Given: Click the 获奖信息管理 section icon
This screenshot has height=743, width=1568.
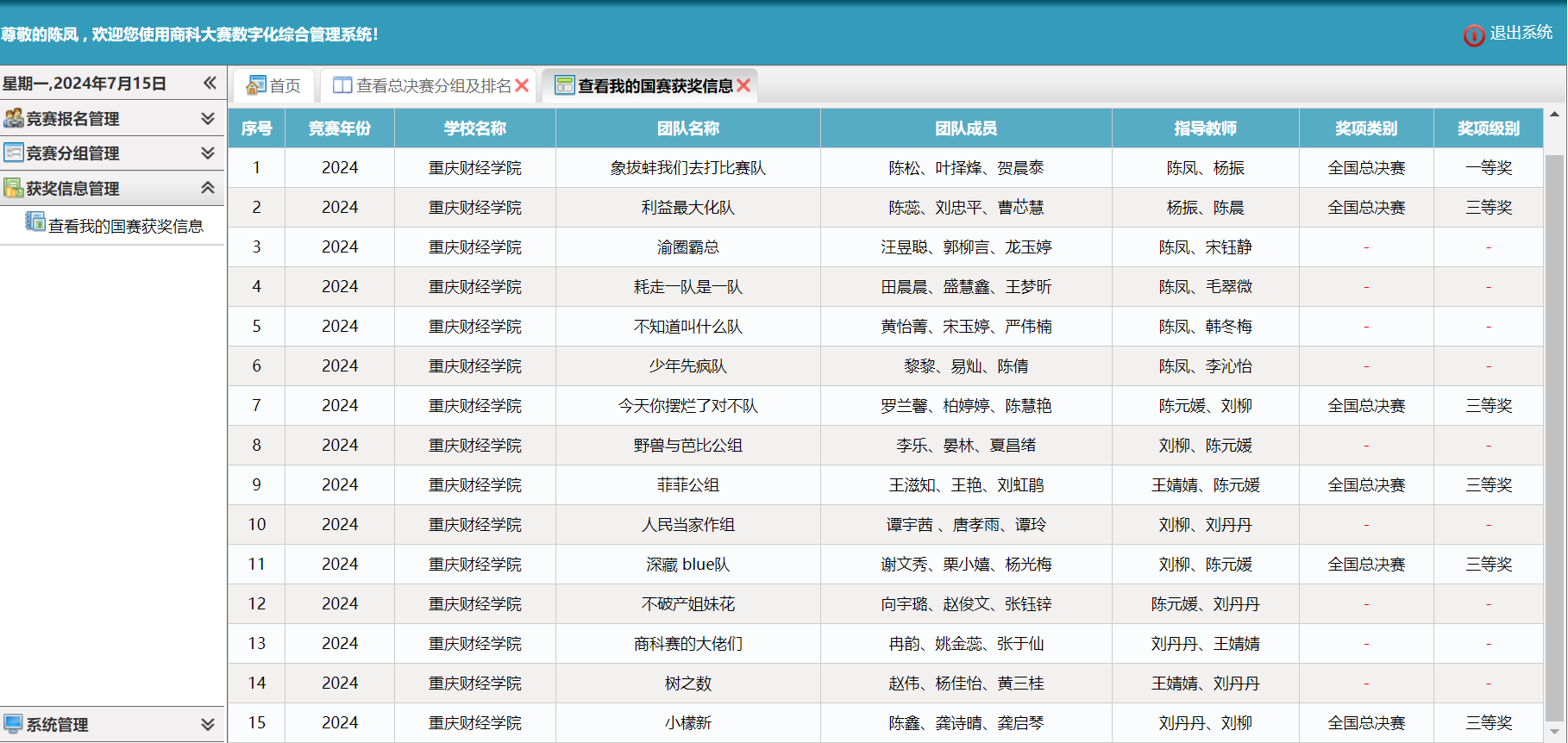Looking at the screenshot, I should click(14, 188).
